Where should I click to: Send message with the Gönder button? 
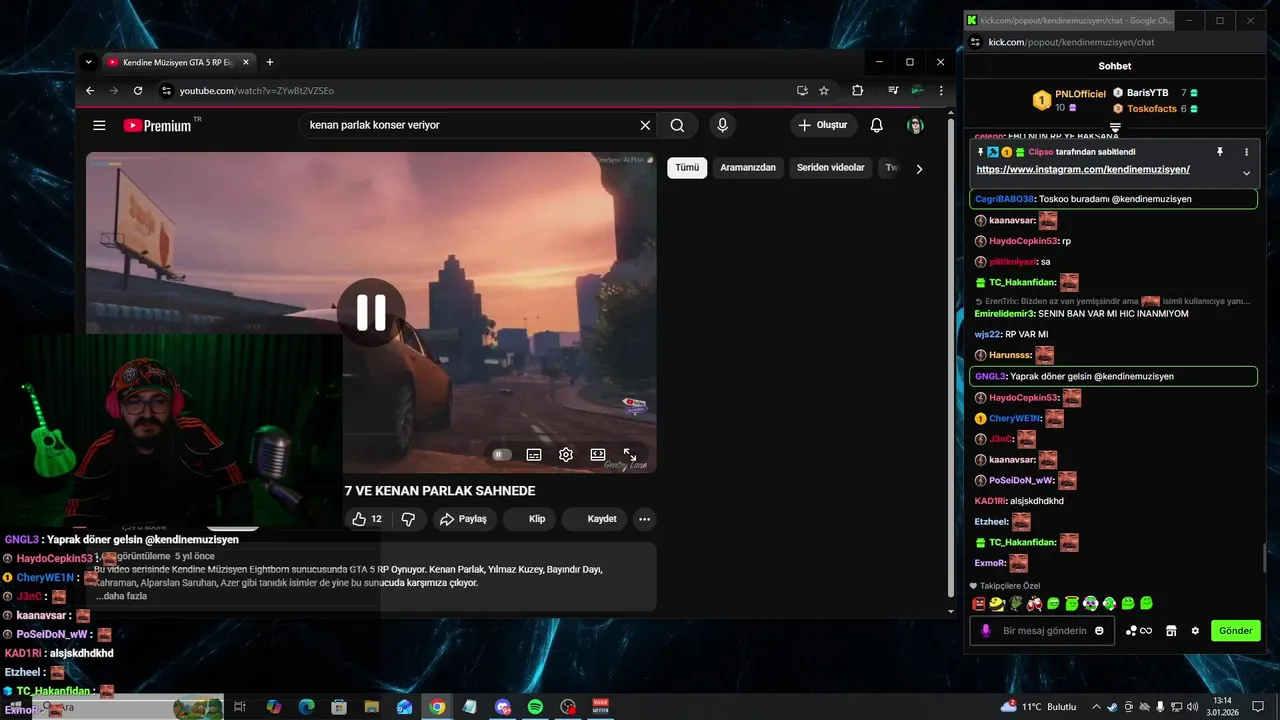pos(1236,631)
